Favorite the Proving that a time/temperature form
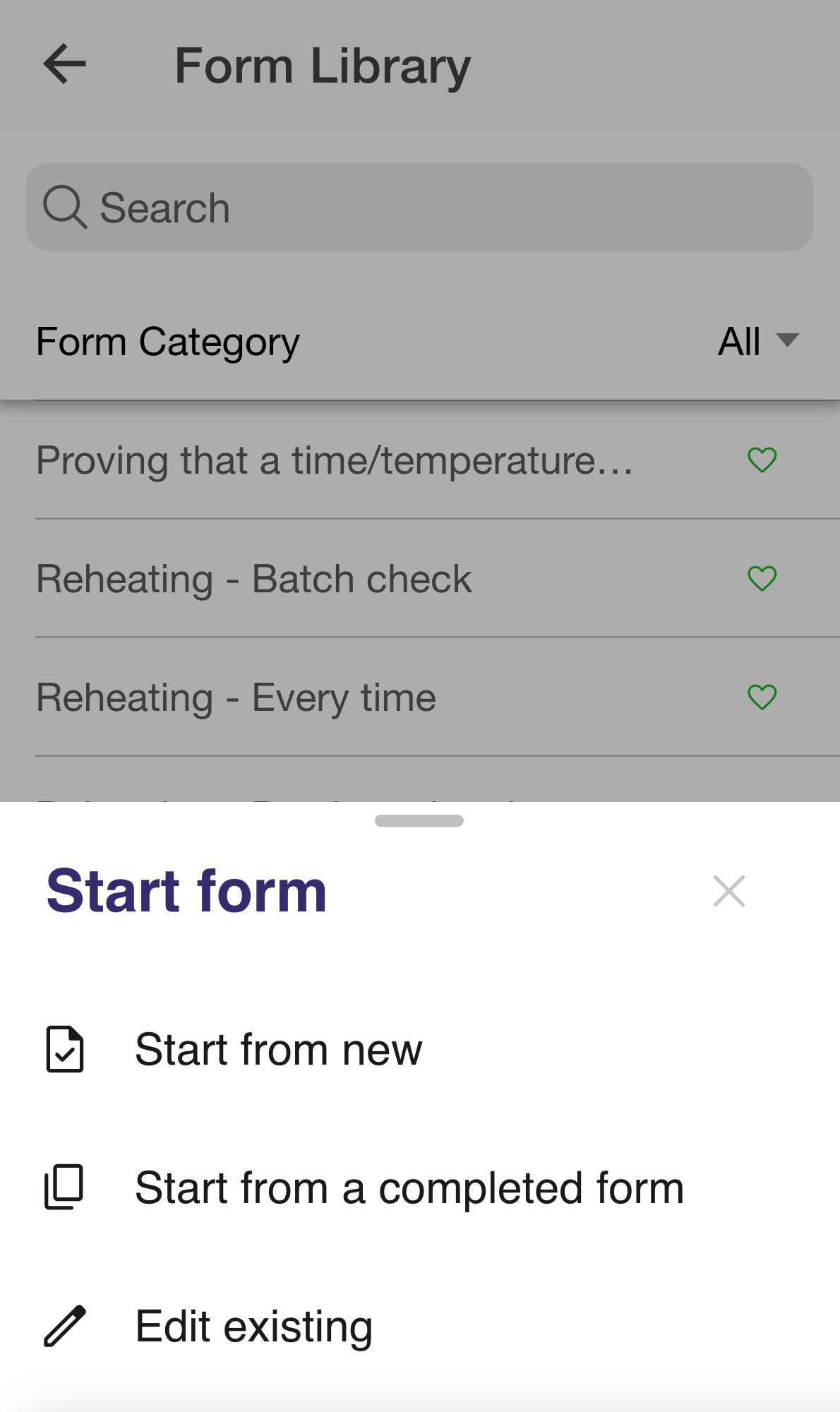The height and width of the screenshot is (1412, 840). [762, 460]
